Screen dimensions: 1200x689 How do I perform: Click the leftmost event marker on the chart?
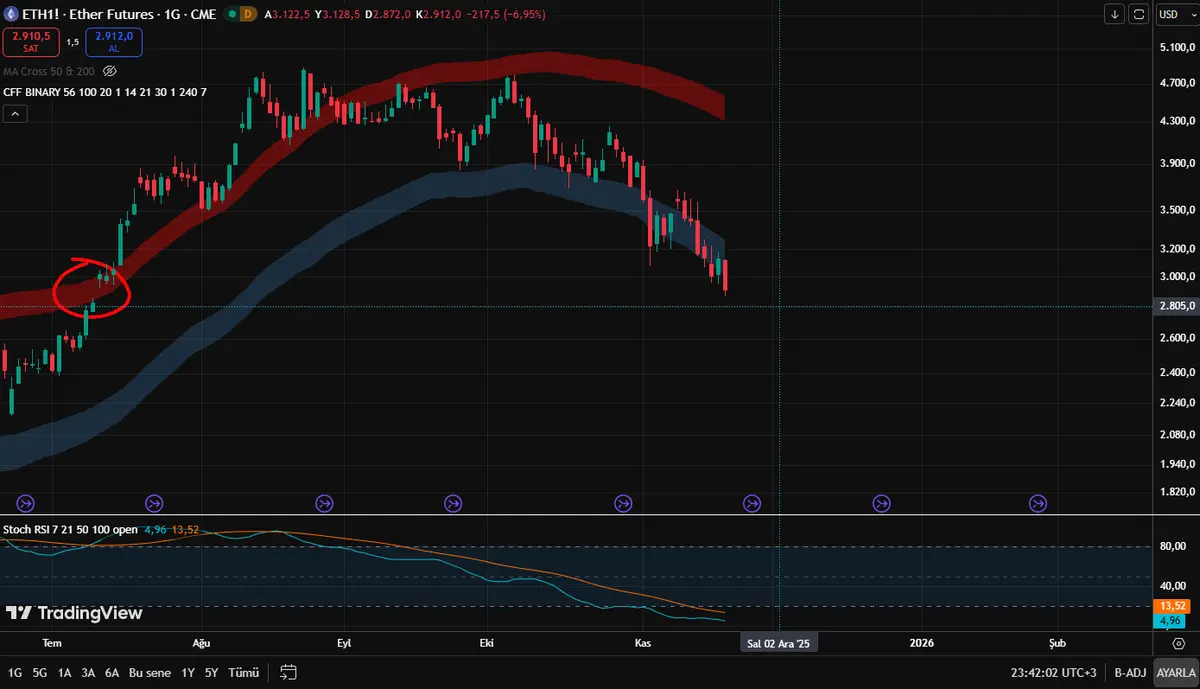(x=27, y=503)
